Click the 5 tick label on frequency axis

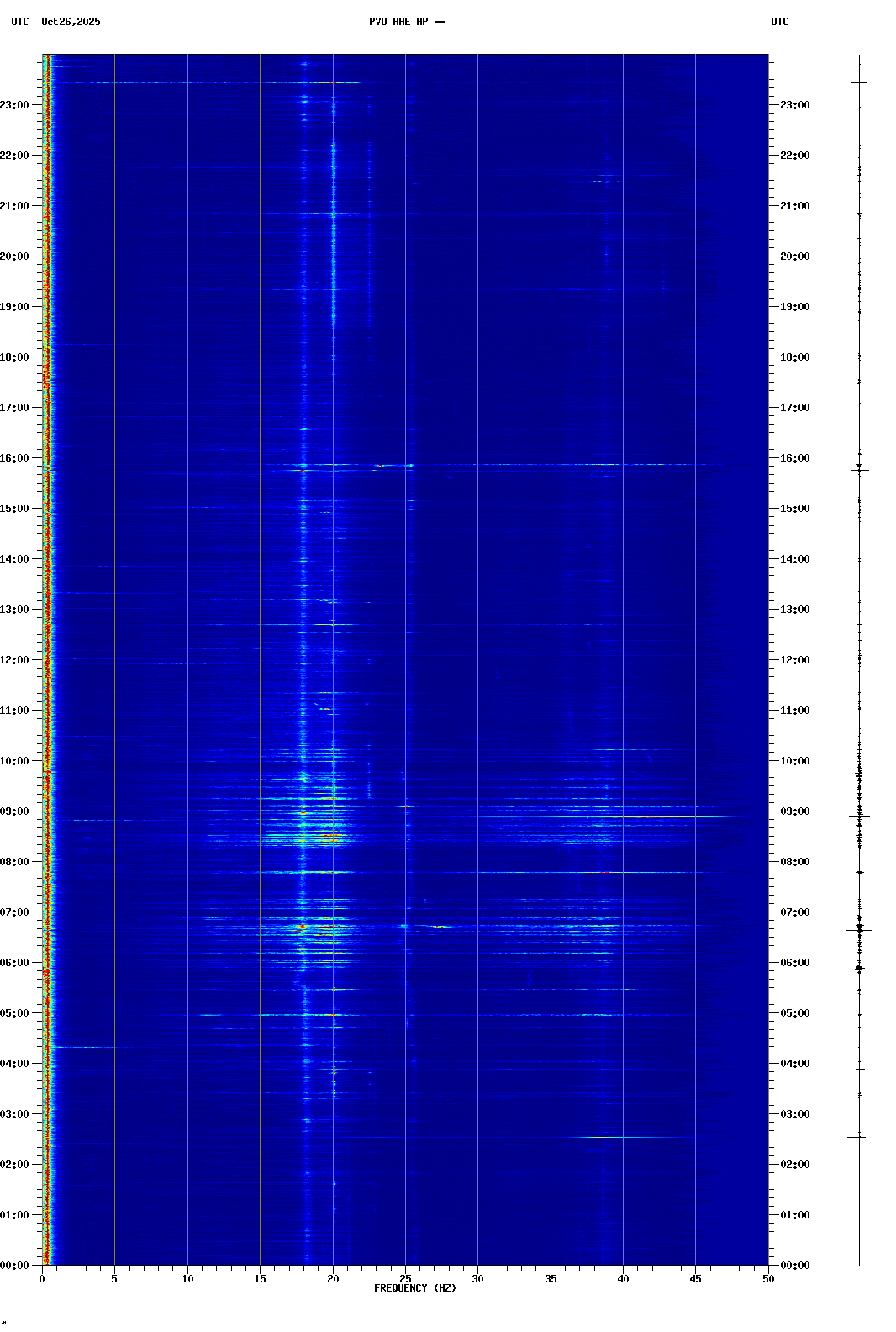114,1279
